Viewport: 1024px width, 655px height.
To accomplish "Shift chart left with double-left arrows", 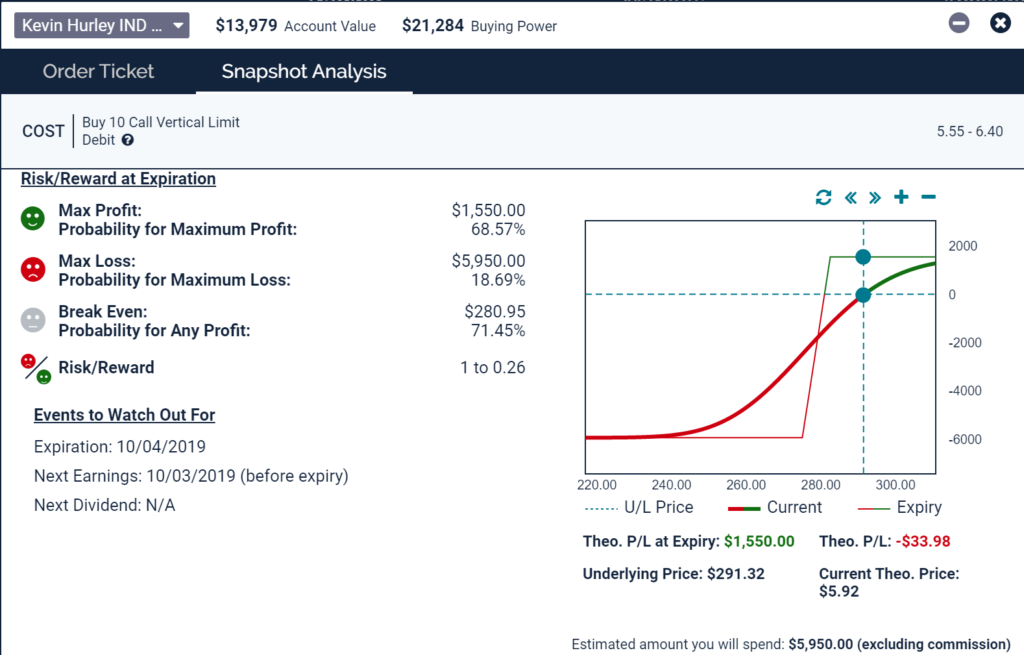I will 850,197.
